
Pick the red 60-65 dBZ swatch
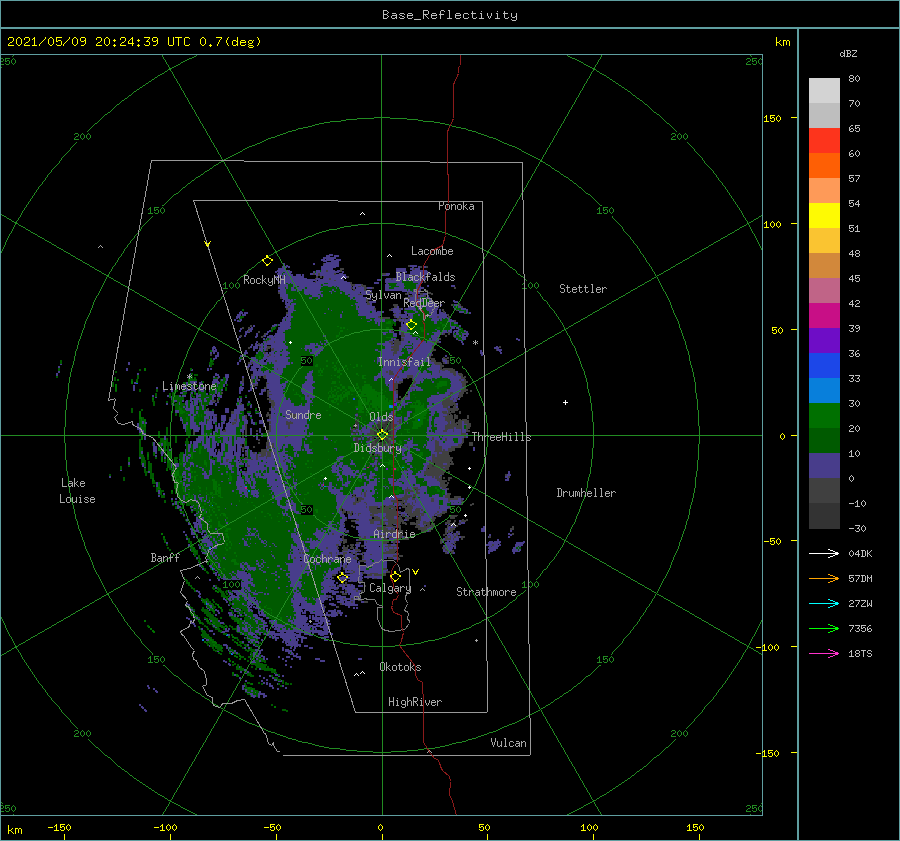(x=824, y=141)
